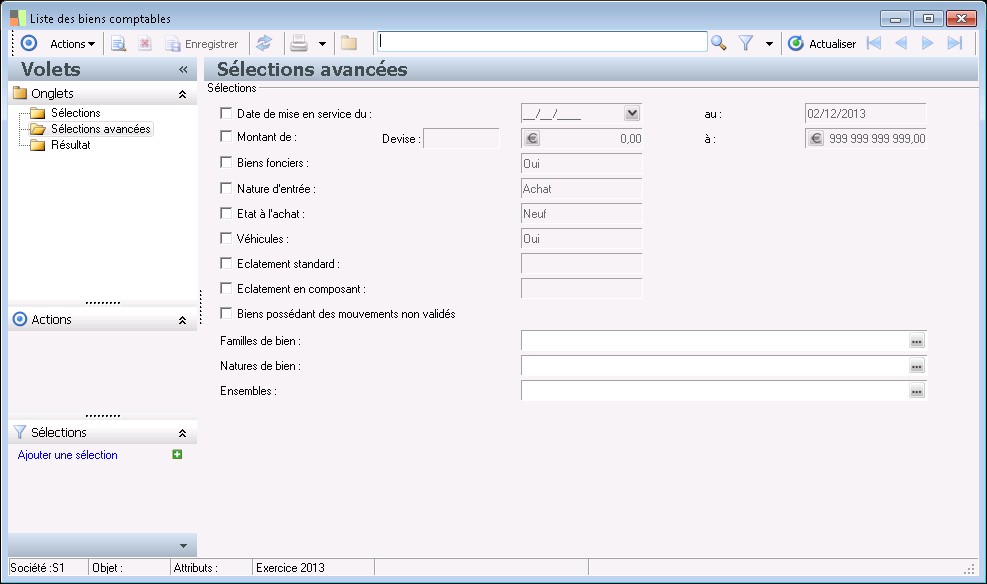Collapse the Volets side panel
The height and width of the screenshot is (584, 987).
183,69
